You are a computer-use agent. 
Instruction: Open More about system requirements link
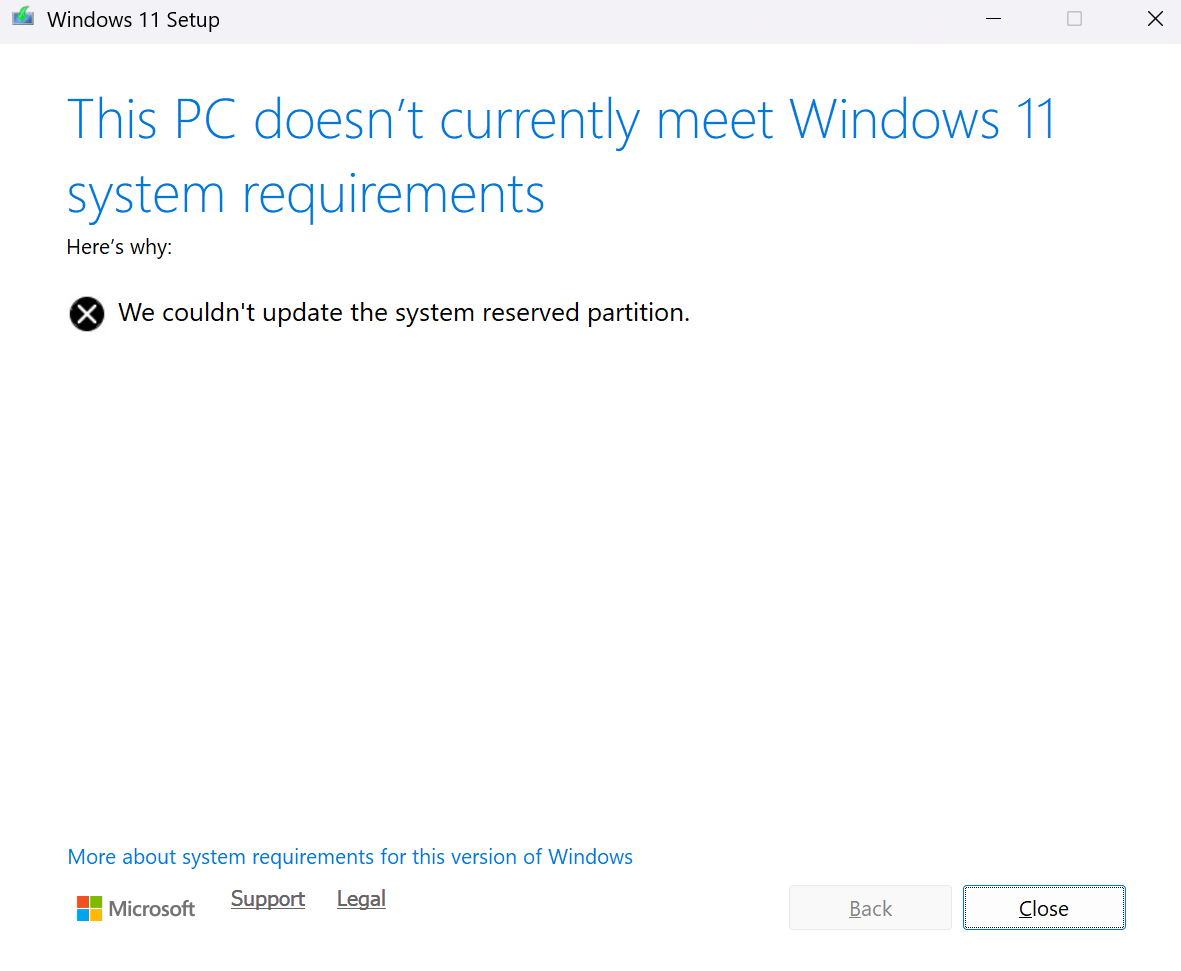coord(349,856)
